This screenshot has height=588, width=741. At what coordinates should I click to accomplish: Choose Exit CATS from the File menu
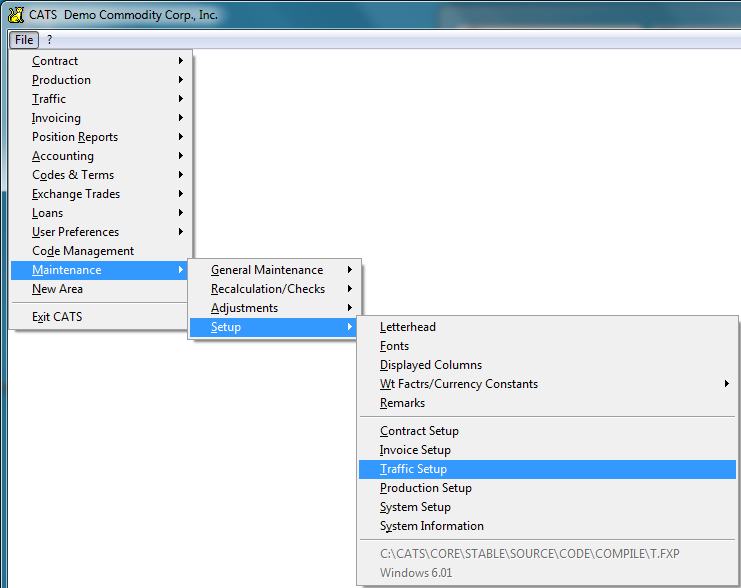[100, 317]
